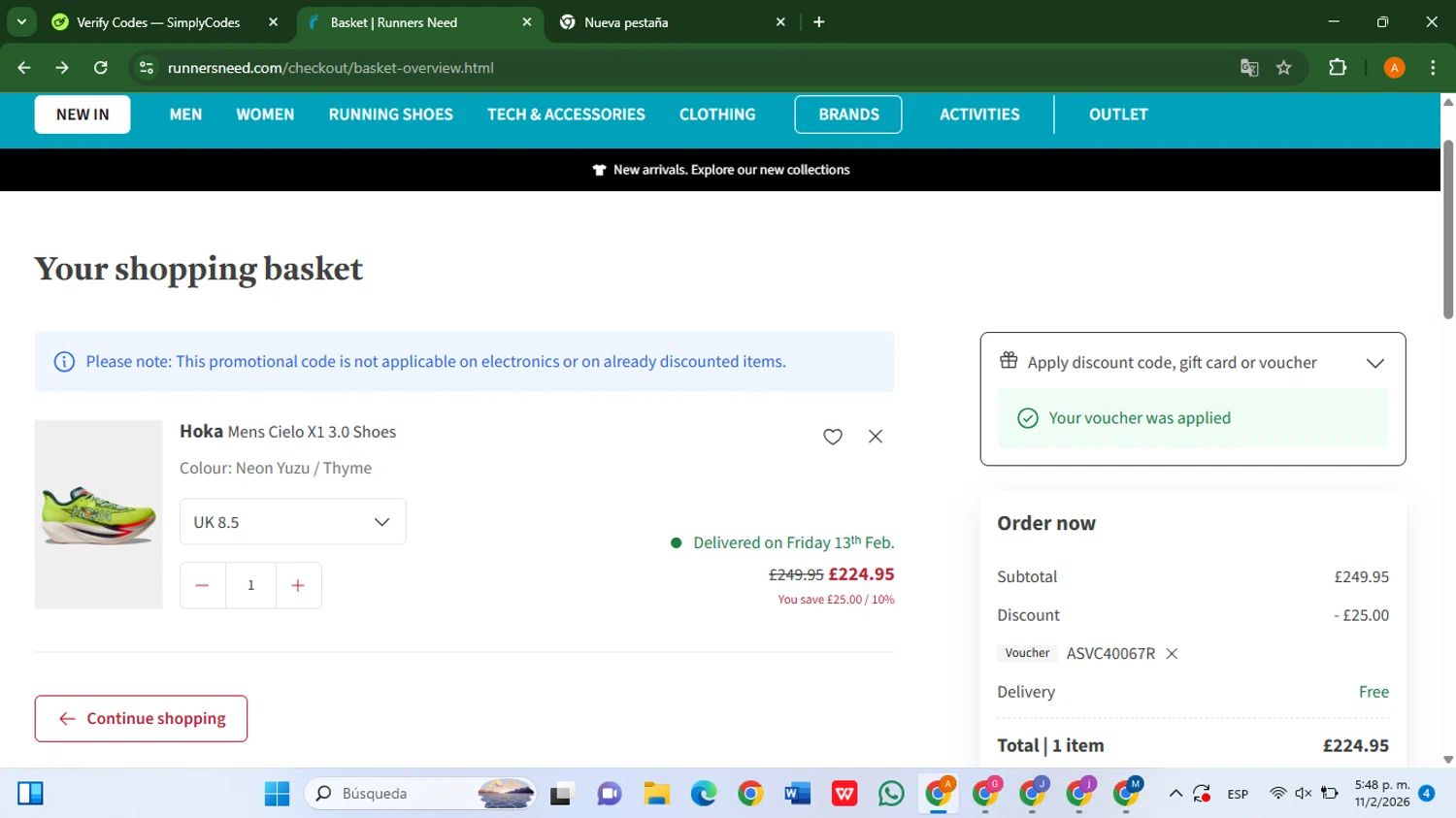Click the page vertical scrollbar
Screen dimensions: 1456x818
coord(1448,230)
